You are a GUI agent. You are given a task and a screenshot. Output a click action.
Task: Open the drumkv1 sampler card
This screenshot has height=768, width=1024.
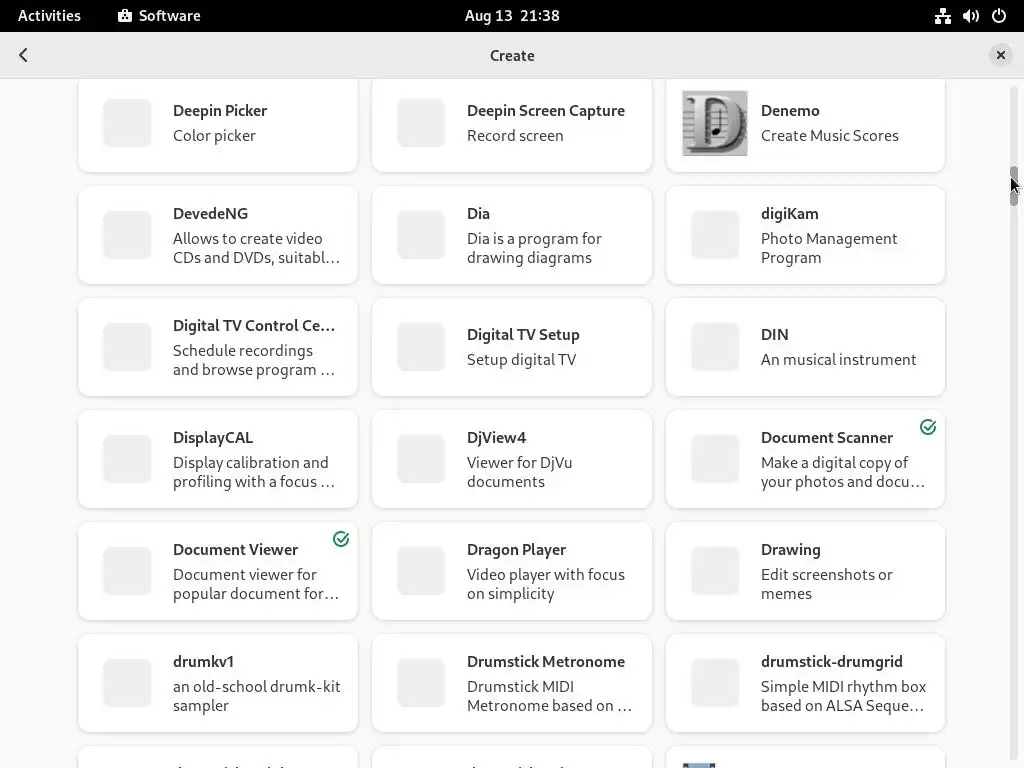(x=218, y=683)
